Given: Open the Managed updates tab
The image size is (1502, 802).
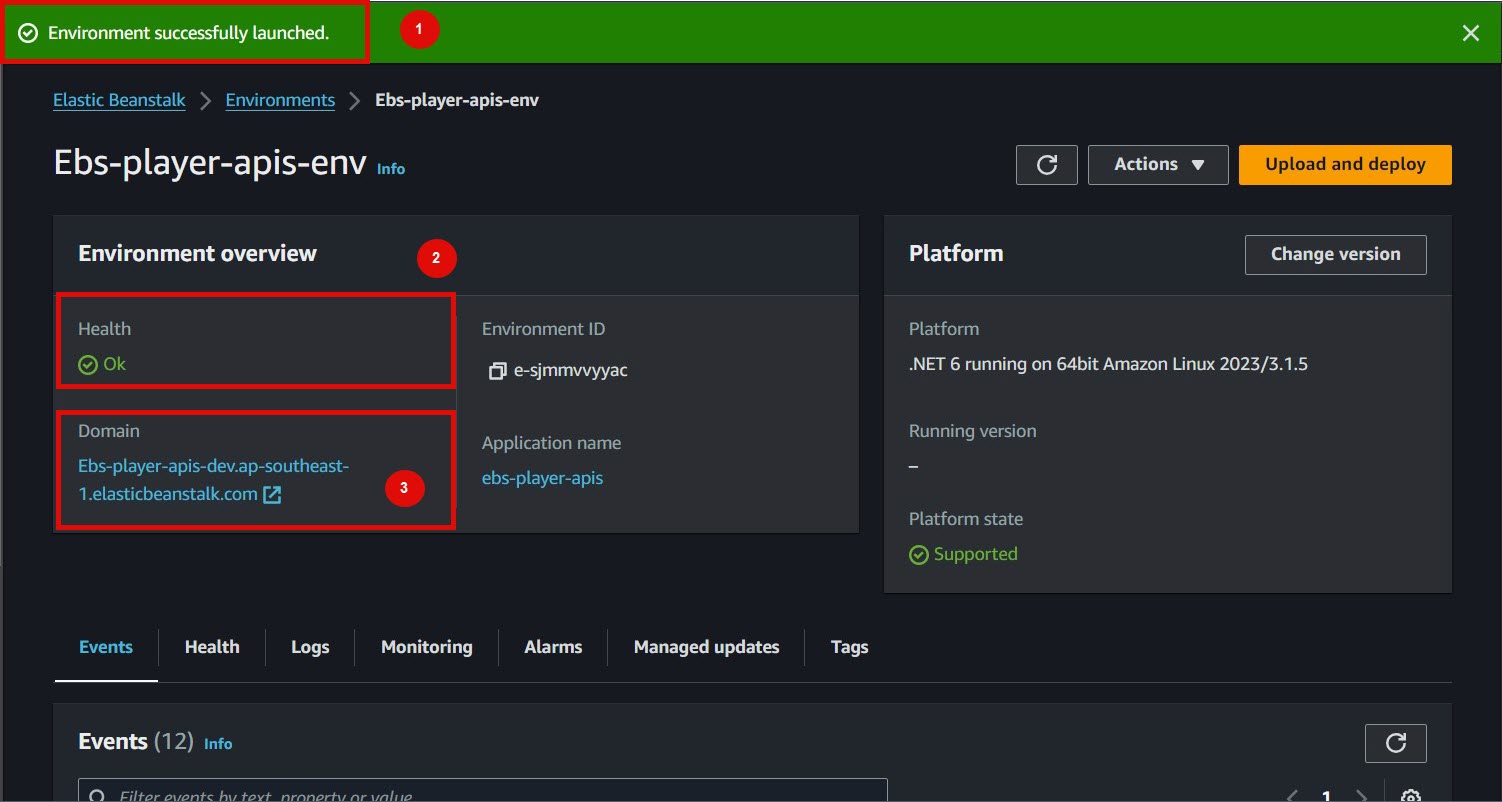Looking at the screenshot, I should [706, 647].
